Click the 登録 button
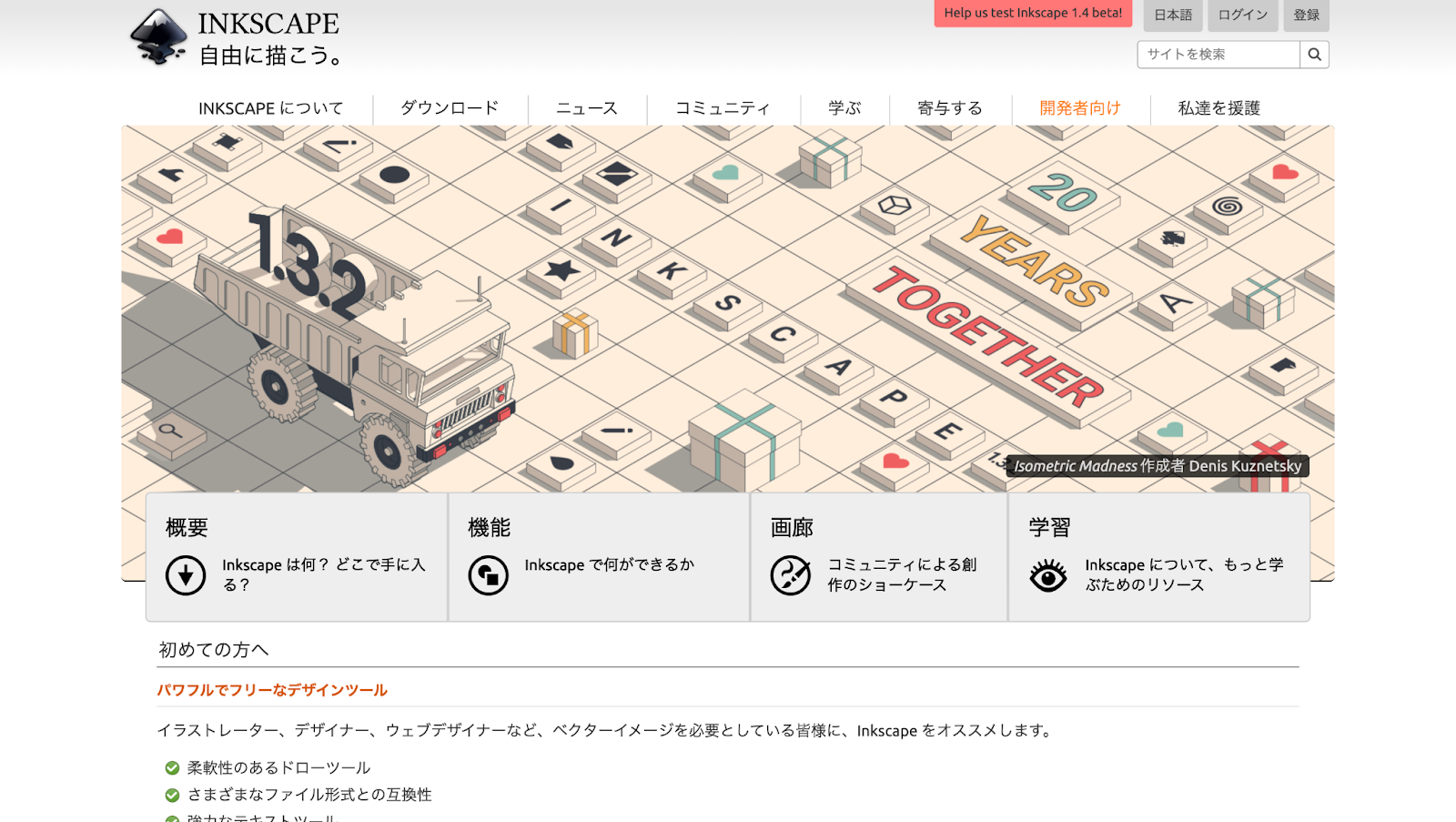 pos(1307,15)
